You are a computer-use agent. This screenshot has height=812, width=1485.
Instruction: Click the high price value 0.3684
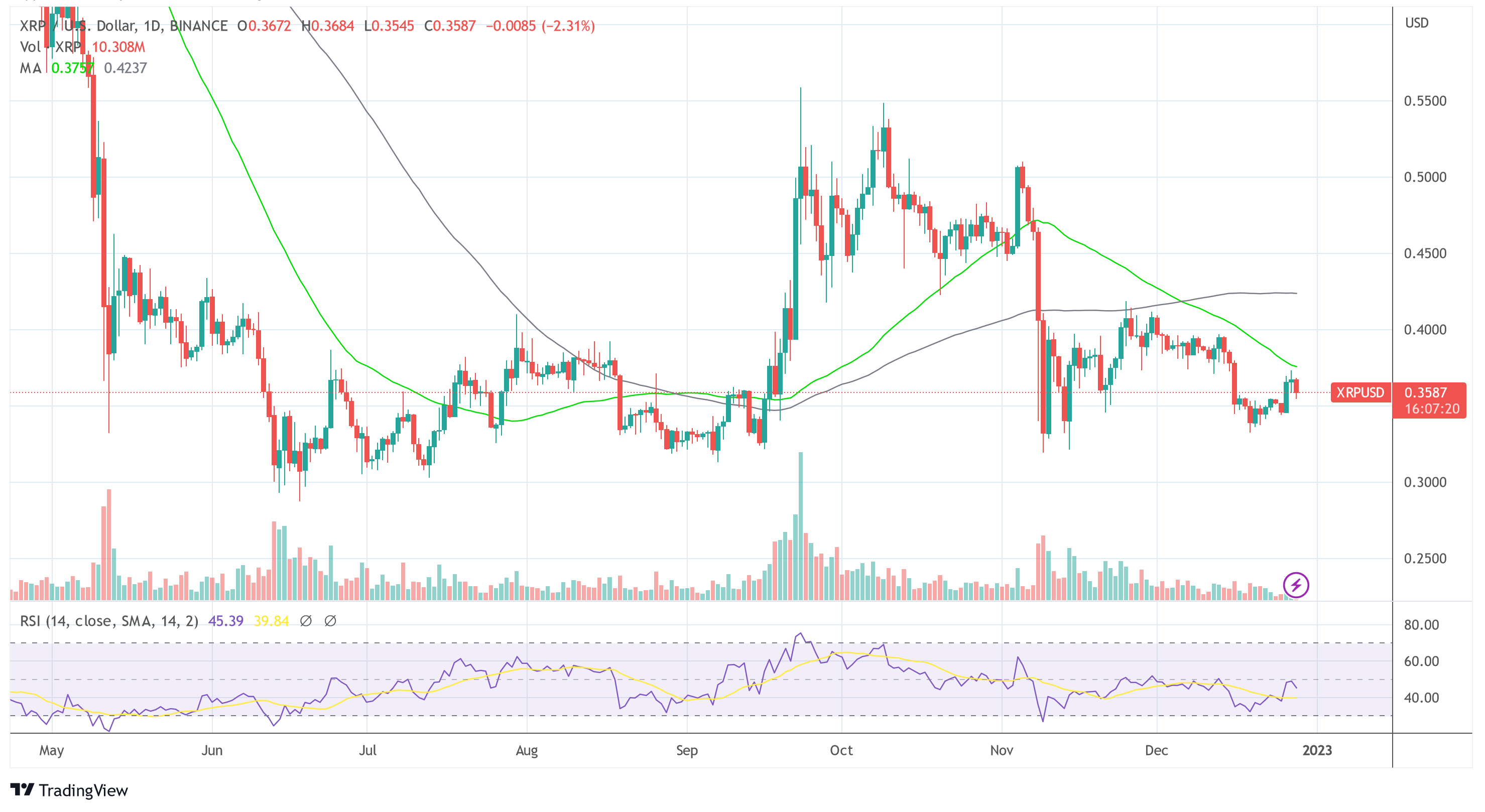[333, 26]
